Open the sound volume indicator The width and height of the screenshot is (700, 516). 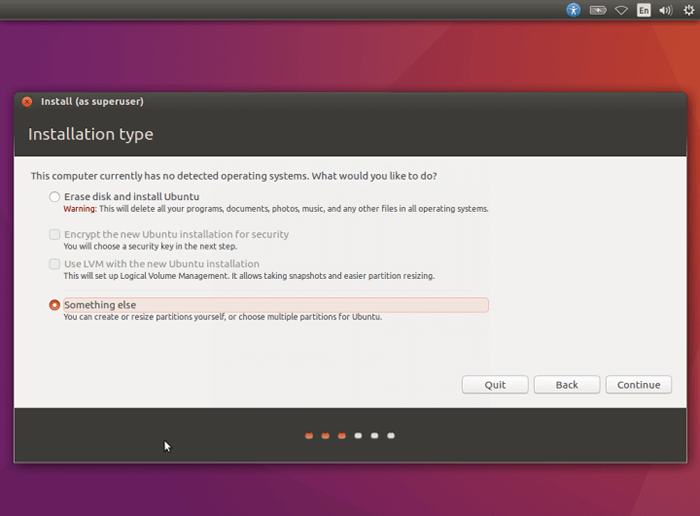[666, 10]
